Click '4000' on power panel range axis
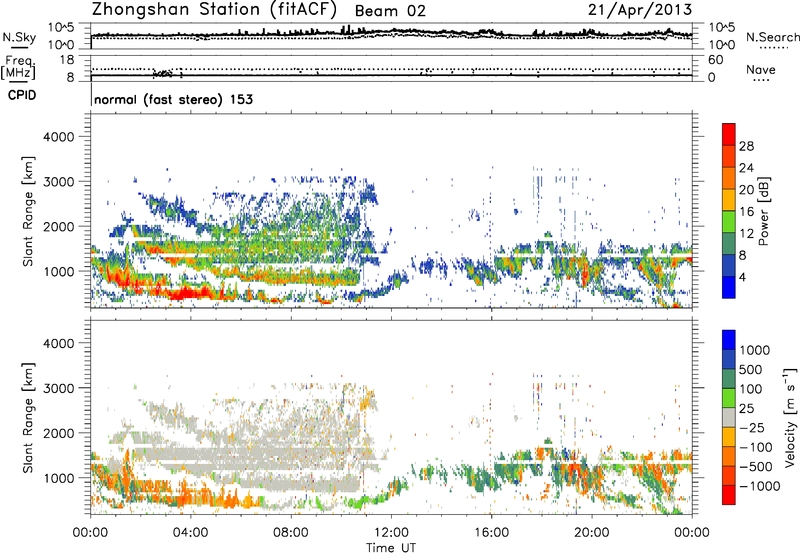This screenshot has width=800, height=554. click(x=58, y=137)
